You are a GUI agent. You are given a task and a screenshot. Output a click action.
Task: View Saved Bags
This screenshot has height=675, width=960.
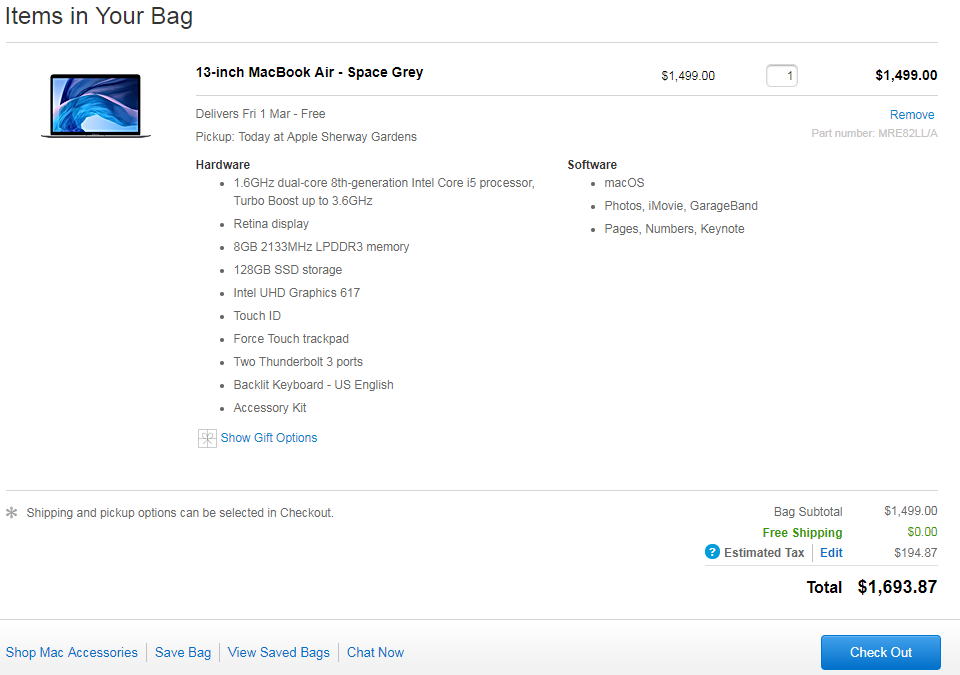pyautogui.click(x=279, y=652)
